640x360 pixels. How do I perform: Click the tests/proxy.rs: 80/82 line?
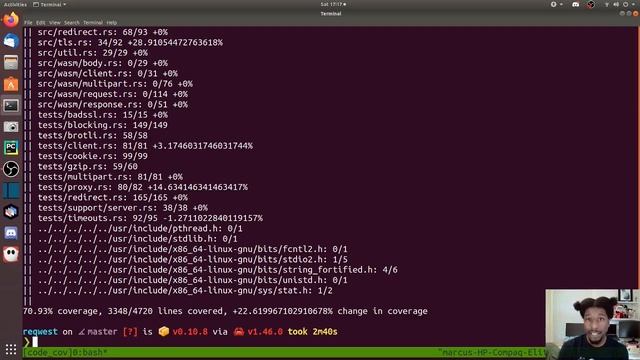tap(143, 187)
